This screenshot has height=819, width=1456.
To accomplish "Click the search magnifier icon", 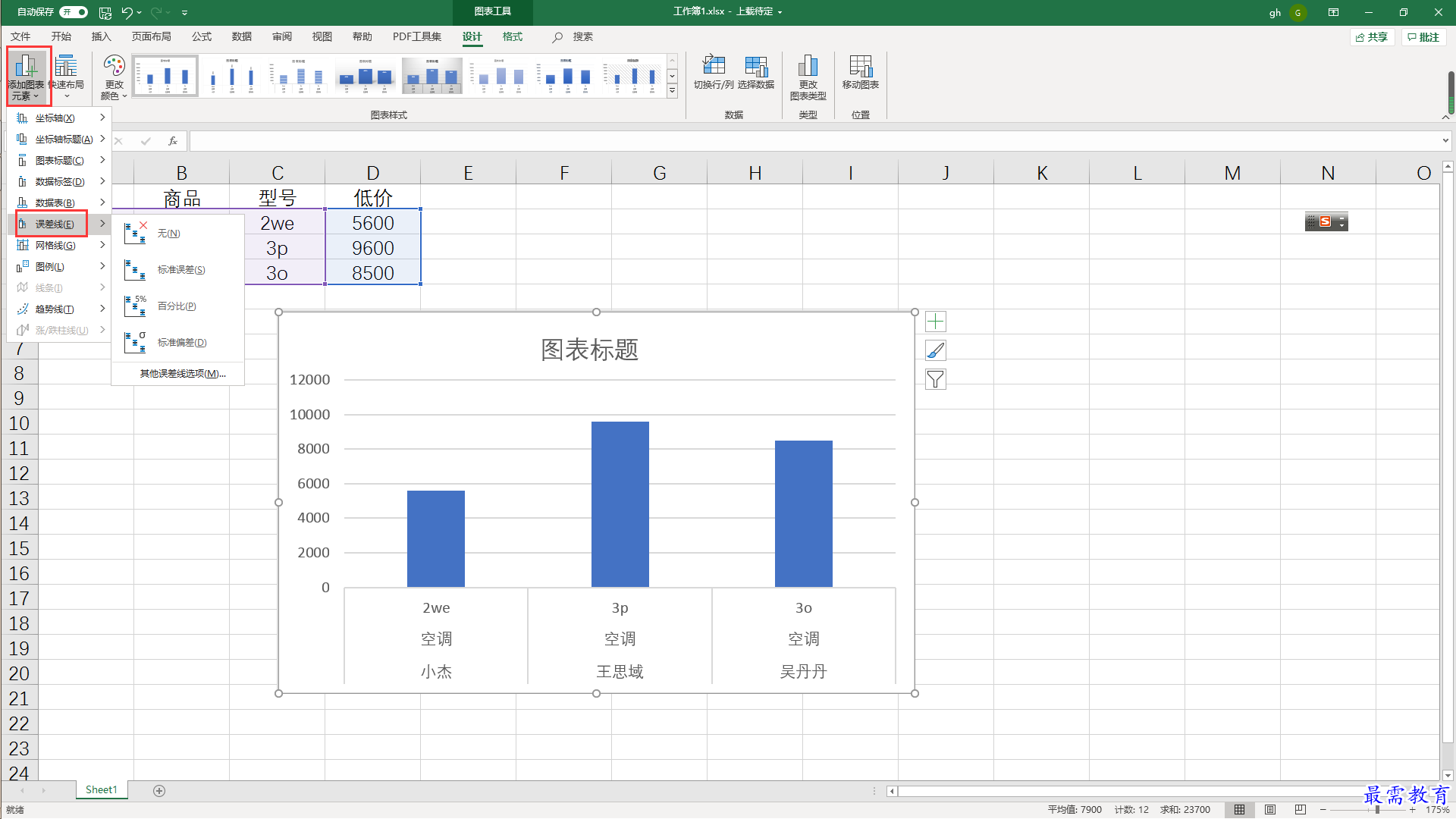I will point(557,37).
